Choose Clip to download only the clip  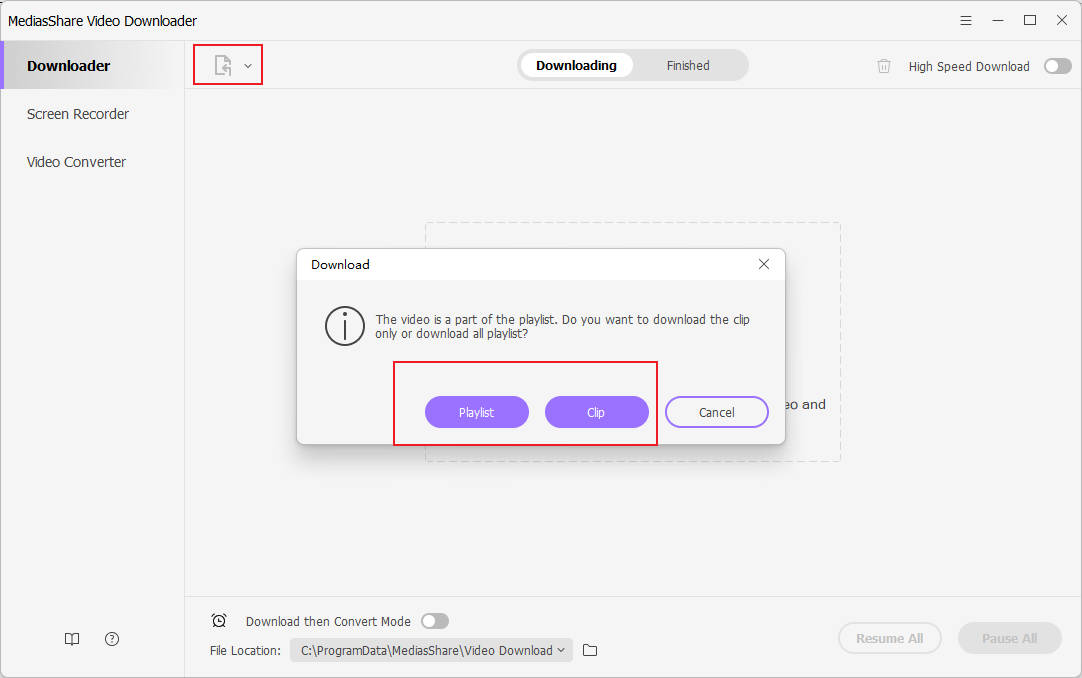click(597, 412)
